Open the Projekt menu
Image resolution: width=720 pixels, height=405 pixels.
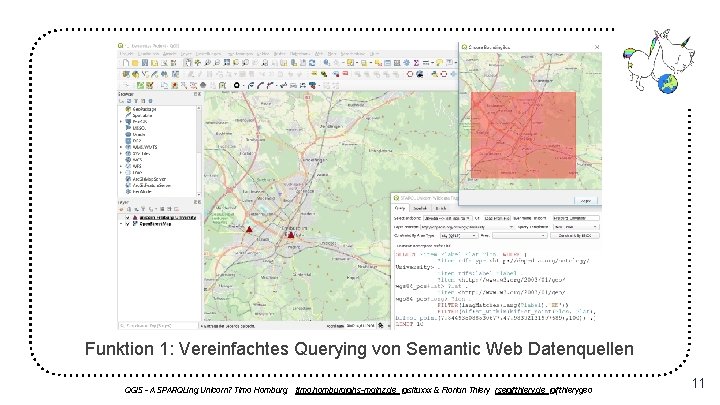tap(126, 54)
